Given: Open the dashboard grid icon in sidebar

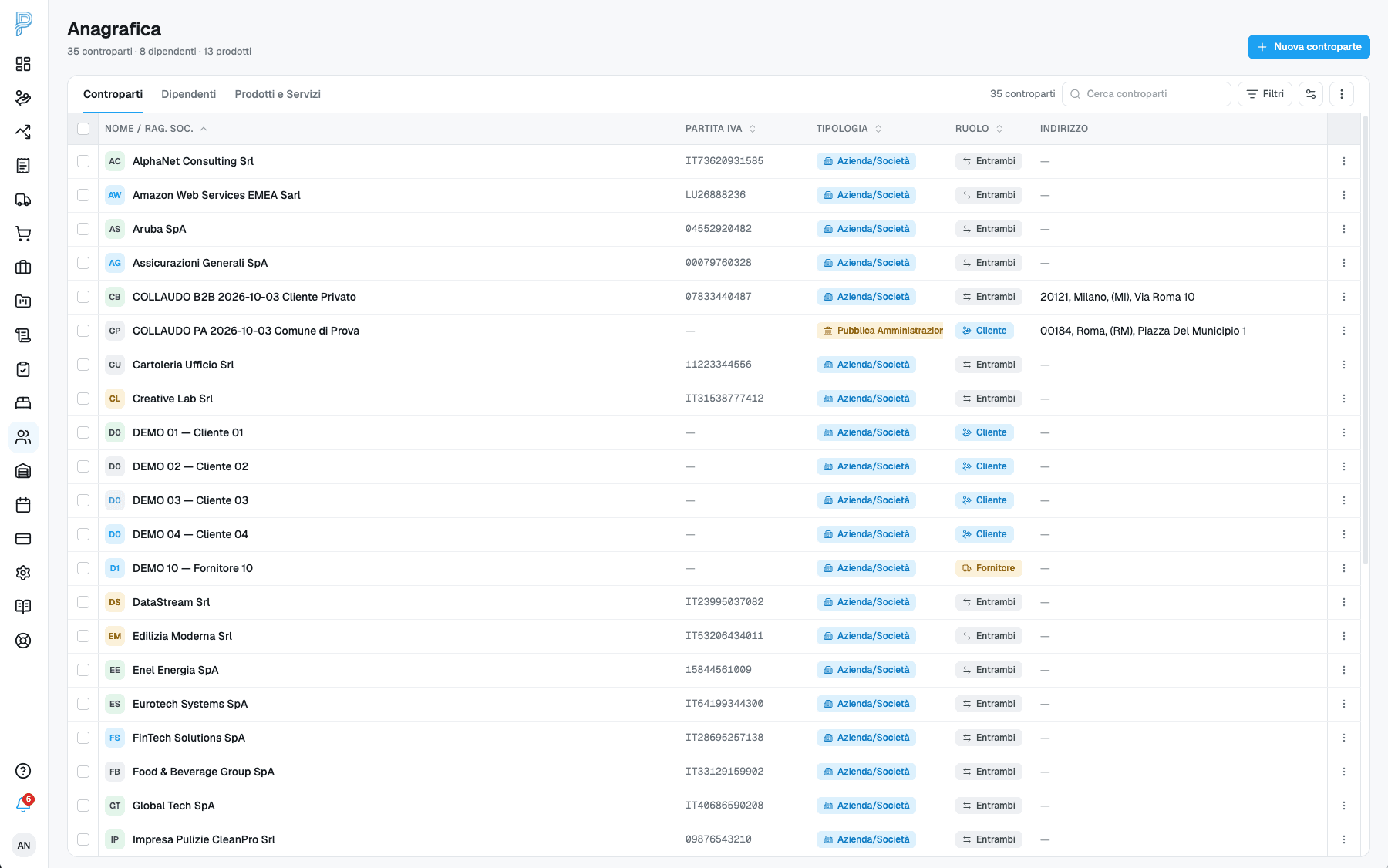Looking at the screenshot, I should click(23, 64).
